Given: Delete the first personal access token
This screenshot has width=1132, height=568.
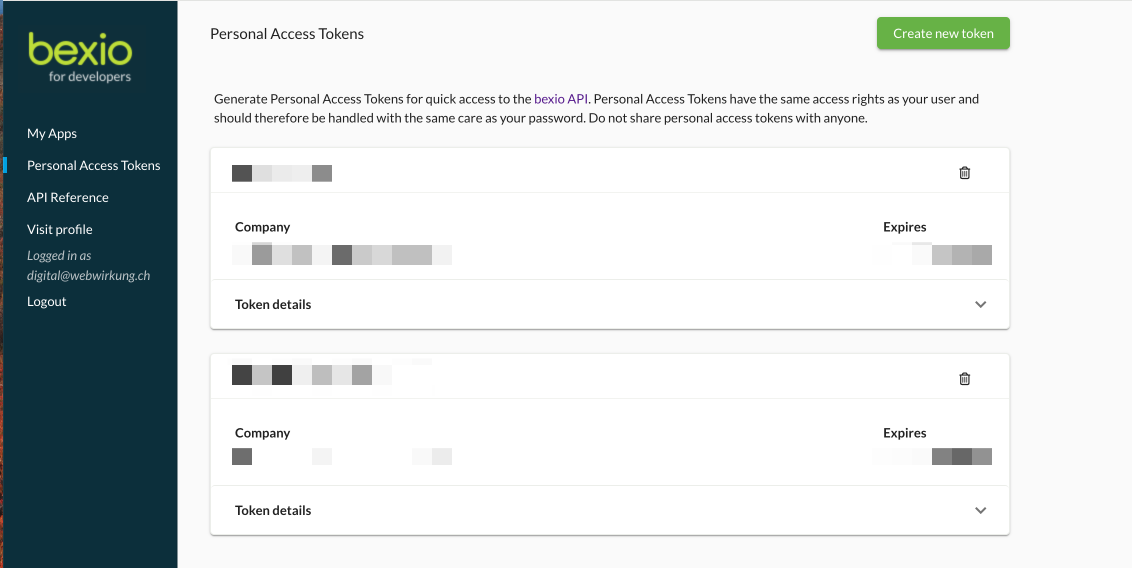Looking at the screenshot, I should point(964,173).
